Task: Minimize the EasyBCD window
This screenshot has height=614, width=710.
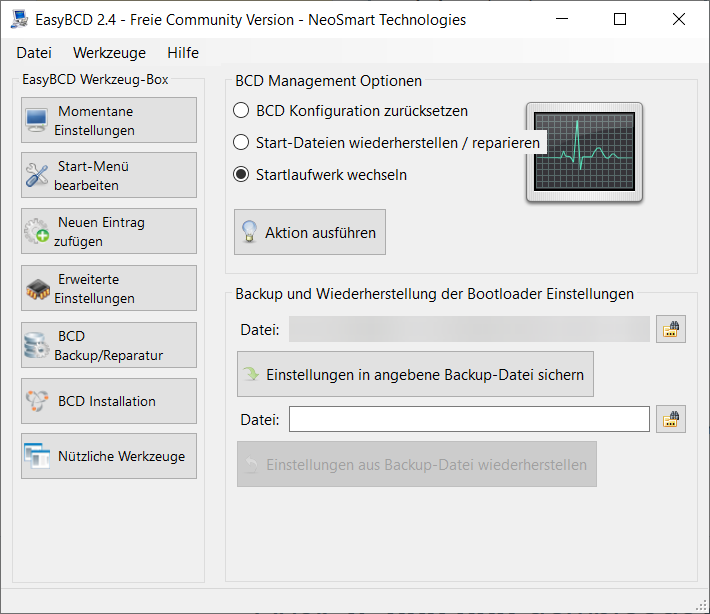Action: [x=562, y=19]
